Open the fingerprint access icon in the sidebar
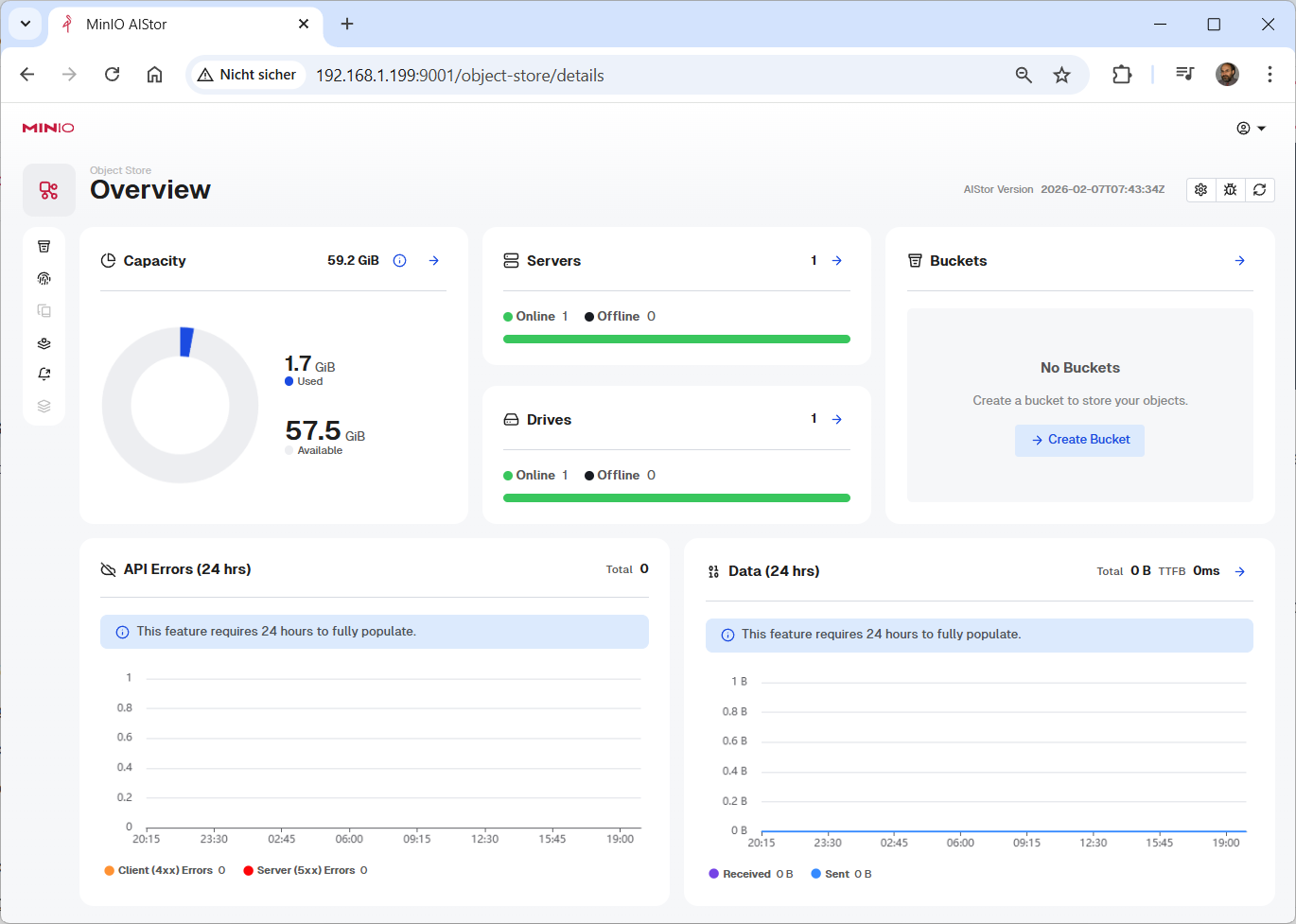 44,279
